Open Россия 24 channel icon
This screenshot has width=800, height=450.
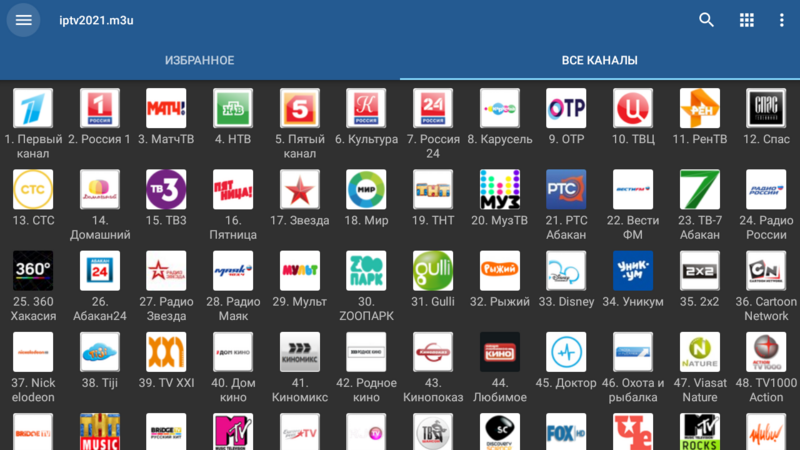pyautogui.click(x=433, y=108)
